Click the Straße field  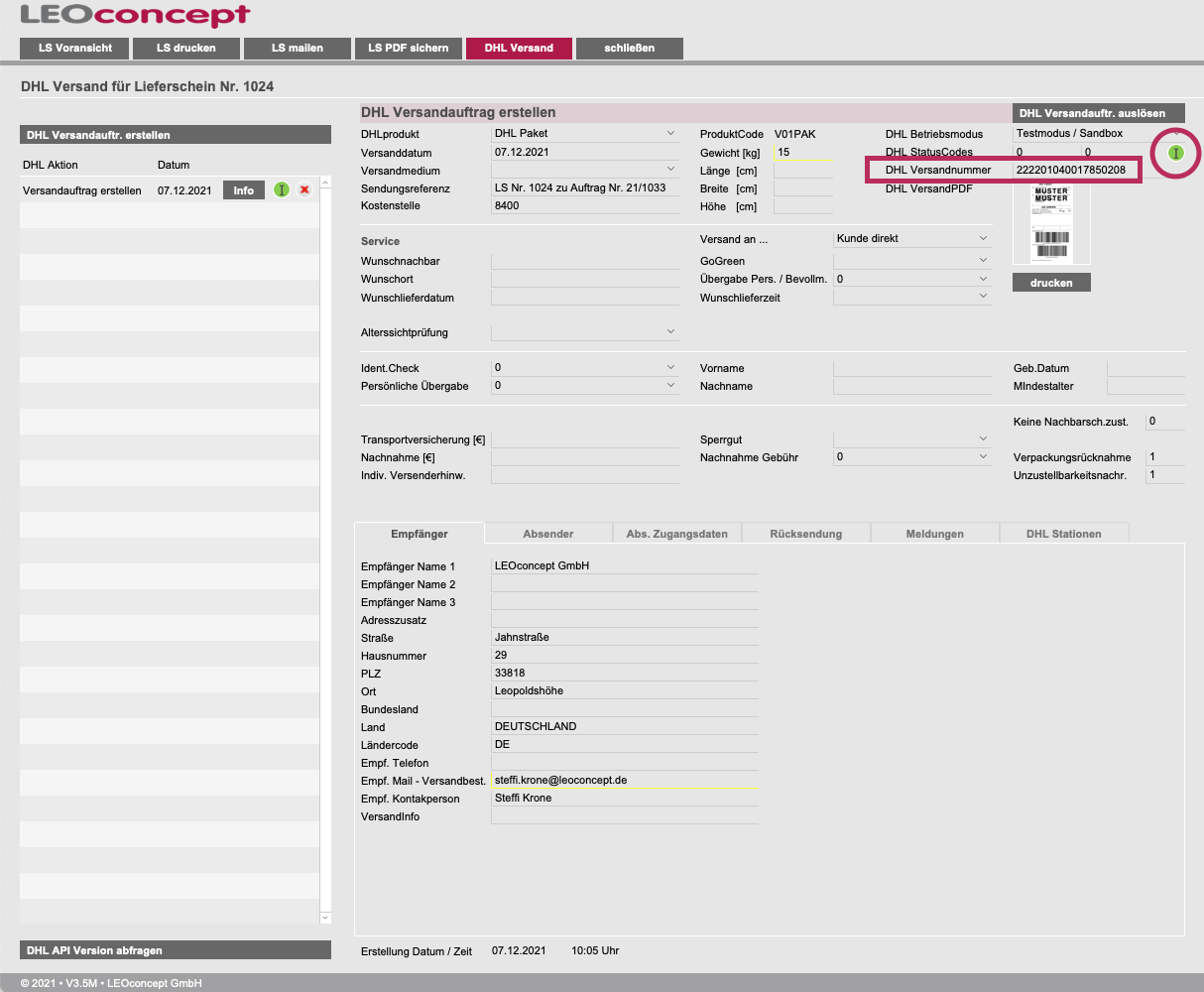pyautogui.click(x=625, y=637)
